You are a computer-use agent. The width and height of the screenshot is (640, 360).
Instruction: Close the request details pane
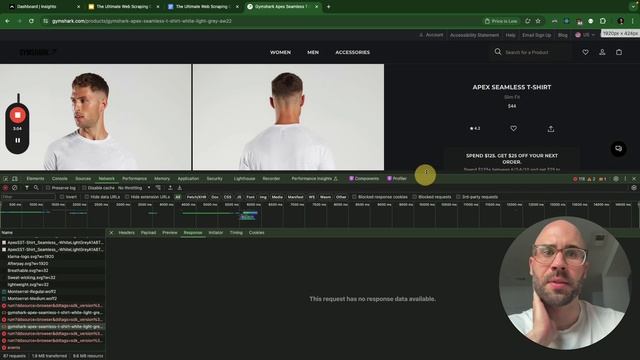(111, 233)
